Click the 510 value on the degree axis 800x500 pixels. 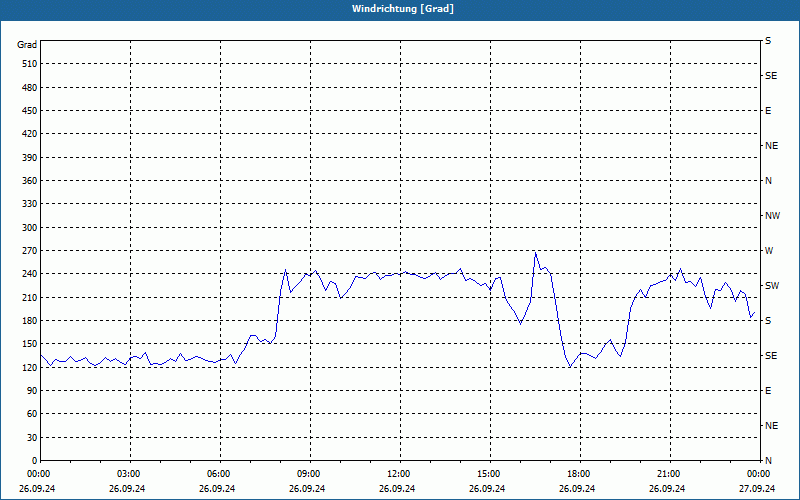(30, 64)
